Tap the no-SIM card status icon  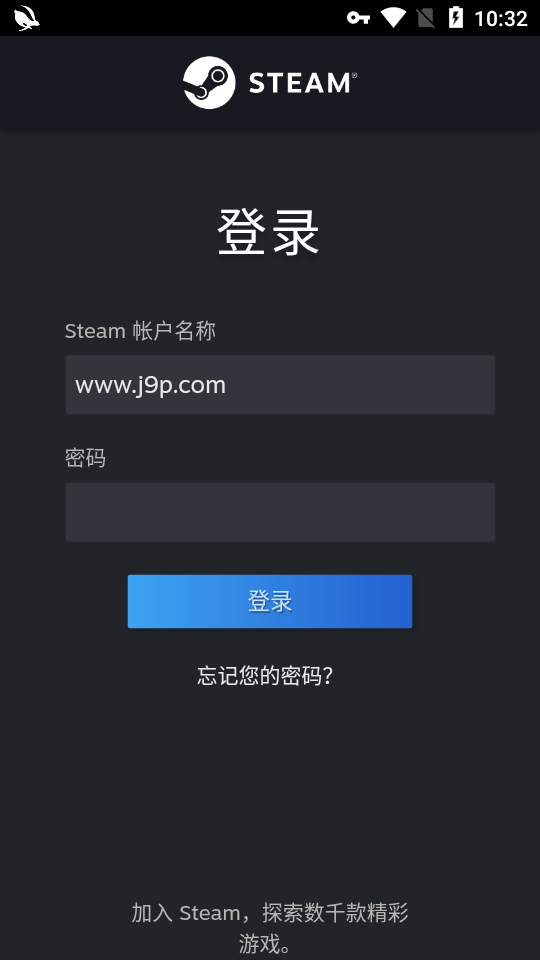click(426, 18)
